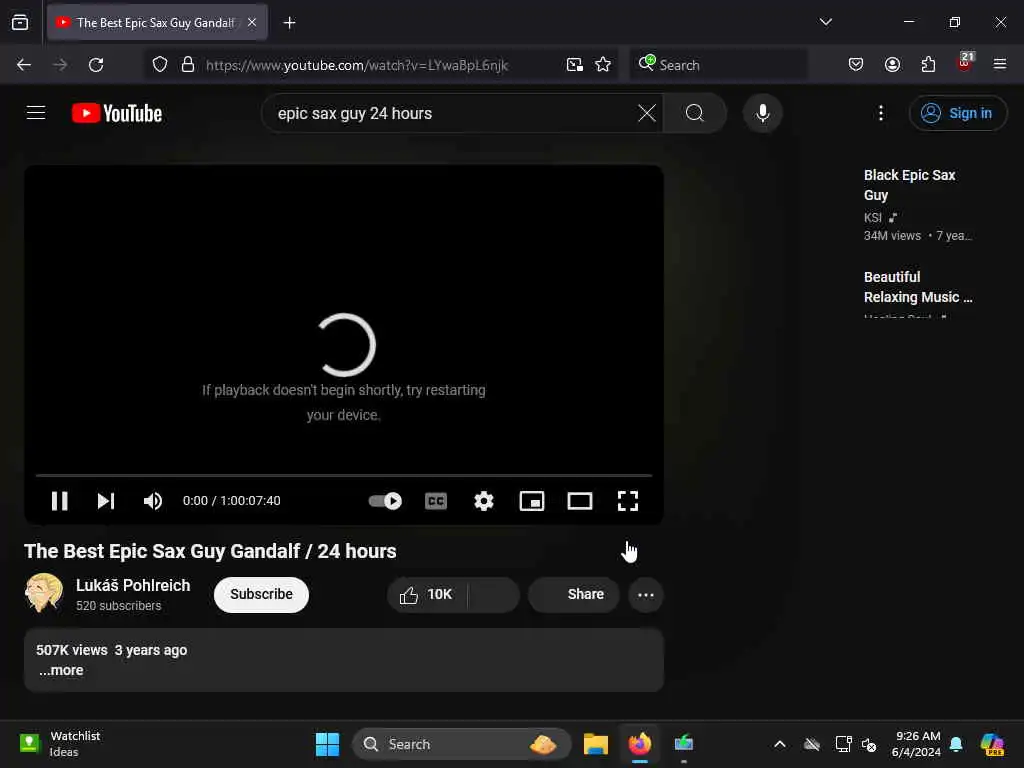Viewport: 1024px width, 768px height.
Task: Clear the YouTube search query
Action: tap(647, 113)
